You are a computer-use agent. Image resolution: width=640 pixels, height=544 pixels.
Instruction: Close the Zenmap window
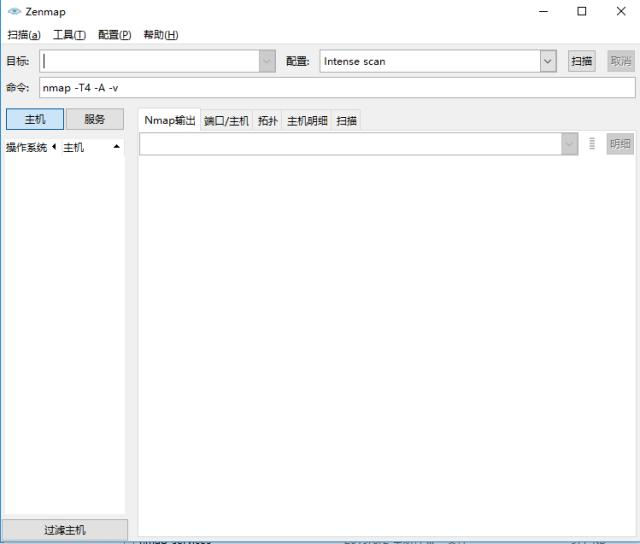tap(621, 11)
